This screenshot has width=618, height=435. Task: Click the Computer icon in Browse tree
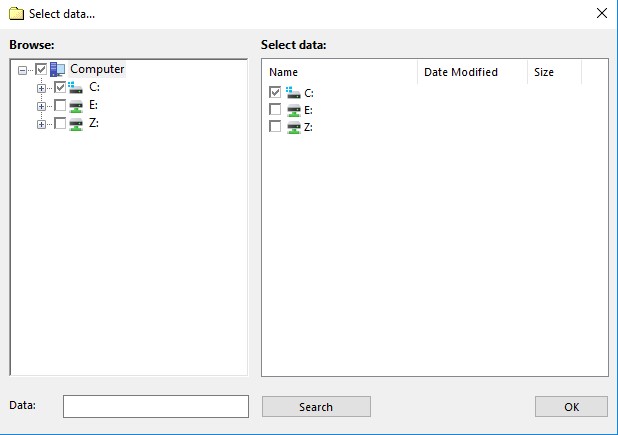(x=57, y=69)
